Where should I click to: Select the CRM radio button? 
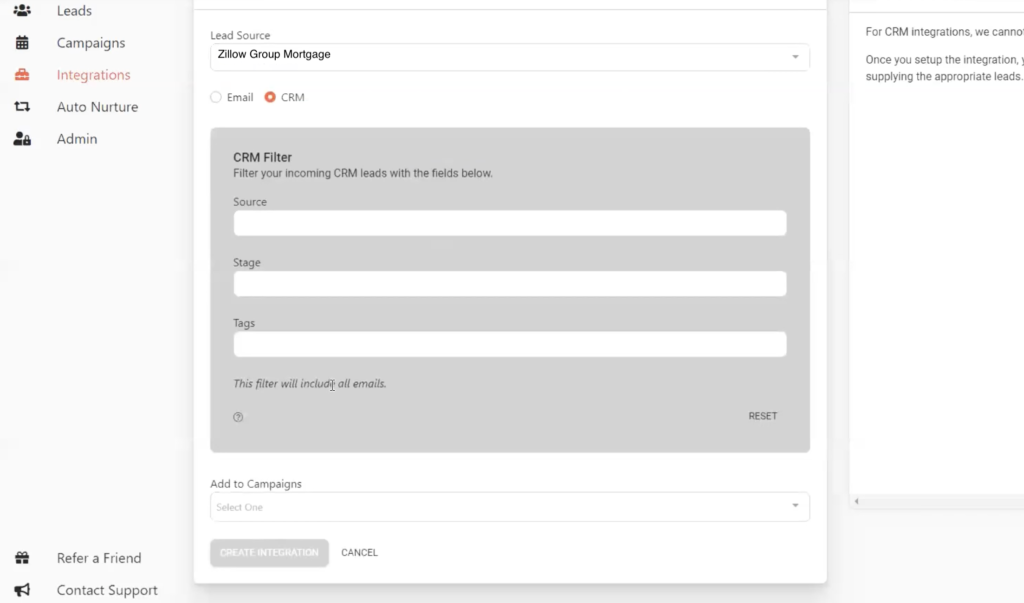point(270,97)
